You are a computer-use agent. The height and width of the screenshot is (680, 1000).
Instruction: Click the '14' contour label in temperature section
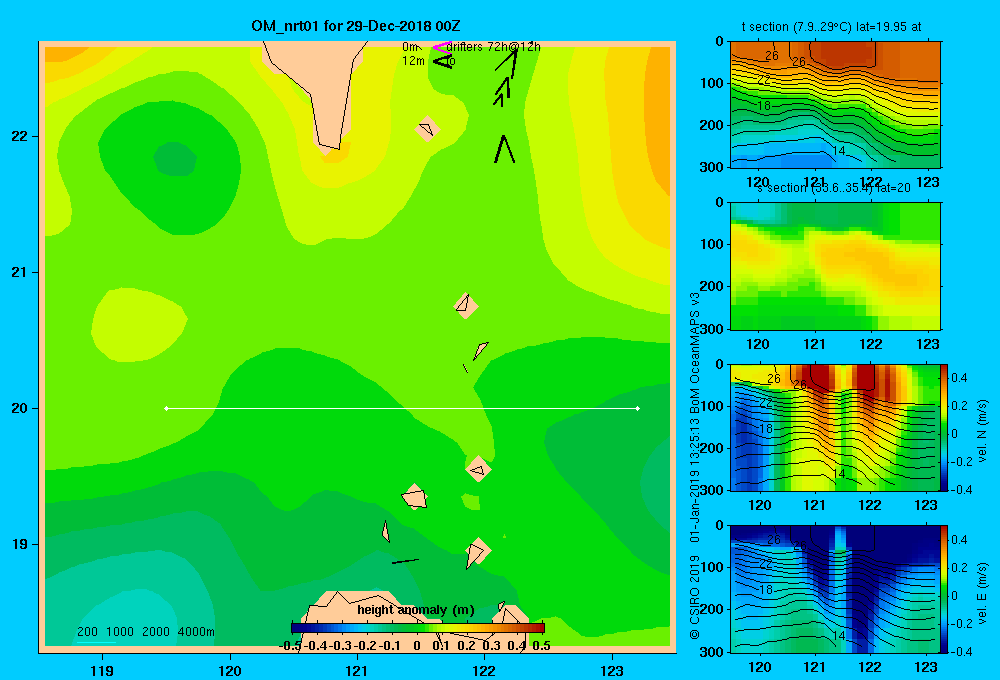click(839, 151)
